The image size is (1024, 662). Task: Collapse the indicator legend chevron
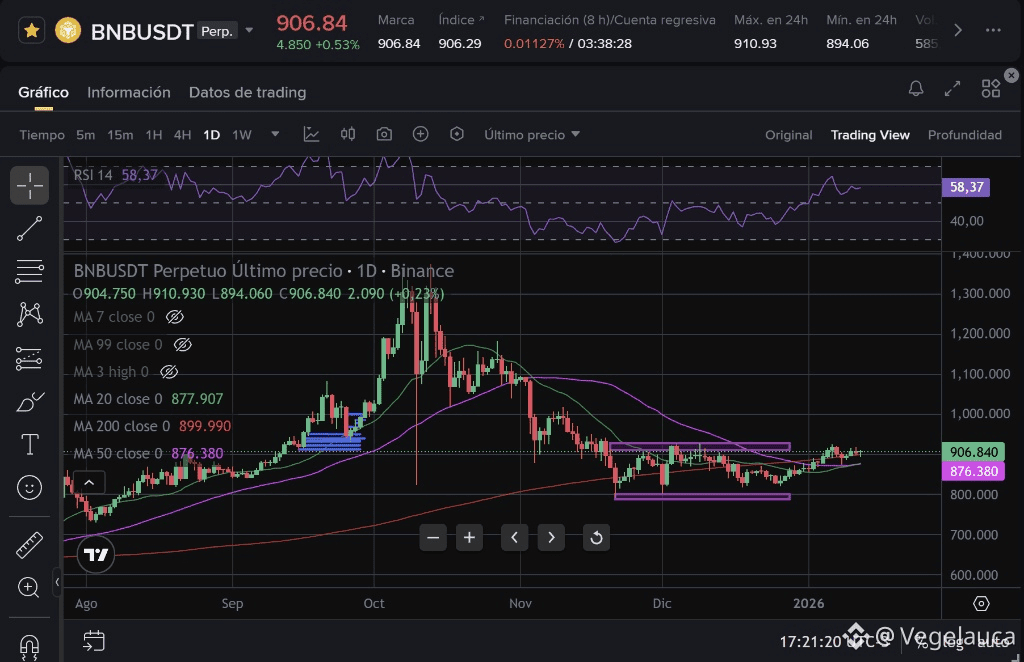88,483
